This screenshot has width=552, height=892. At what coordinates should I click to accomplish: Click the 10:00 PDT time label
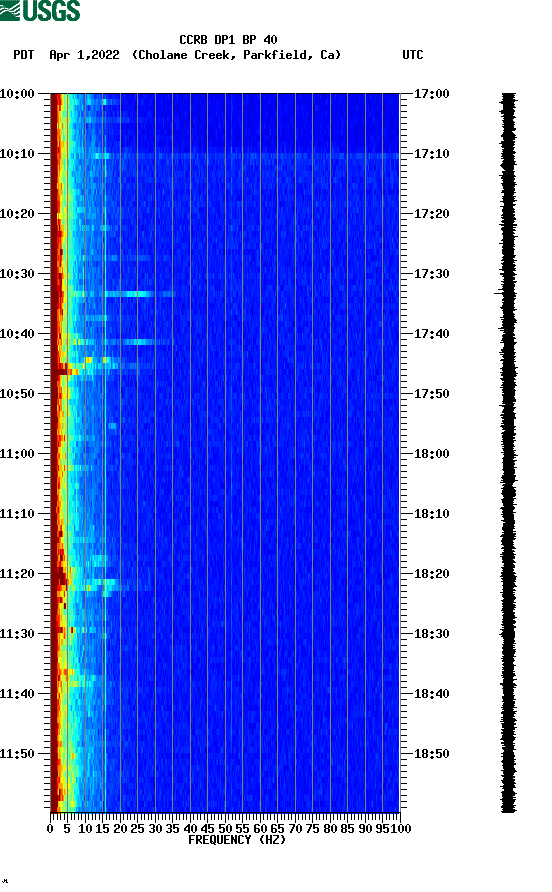(x=17, y=94)
